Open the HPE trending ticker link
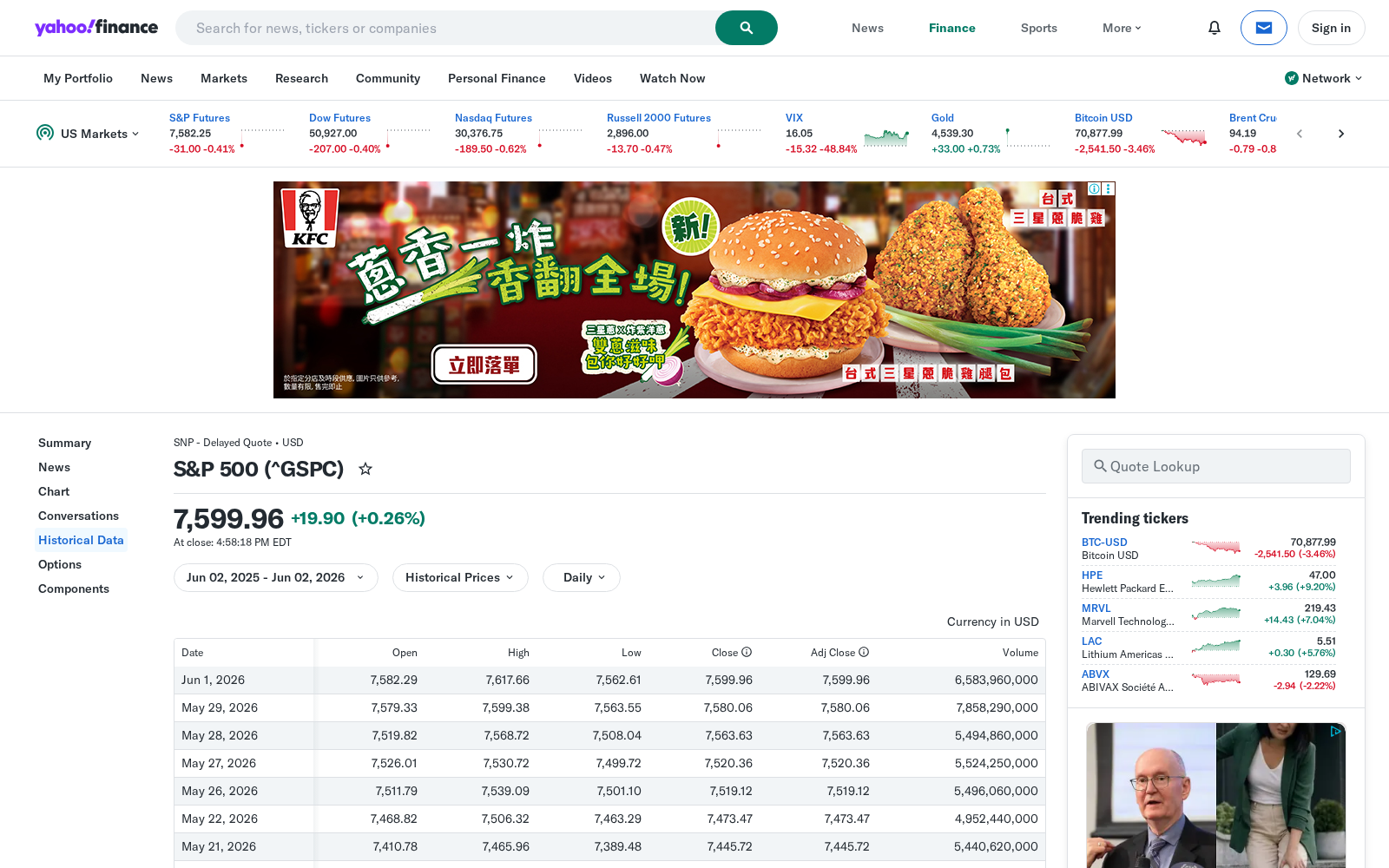Screen dimensions: 1389x868 pos(1092,575)
